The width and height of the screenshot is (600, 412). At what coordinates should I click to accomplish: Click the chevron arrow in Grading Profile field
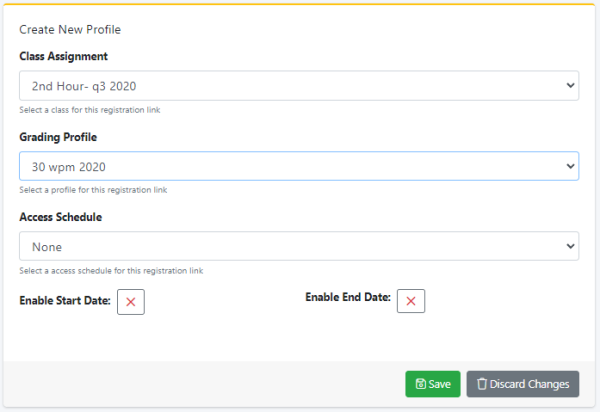(x=571, y=166)
